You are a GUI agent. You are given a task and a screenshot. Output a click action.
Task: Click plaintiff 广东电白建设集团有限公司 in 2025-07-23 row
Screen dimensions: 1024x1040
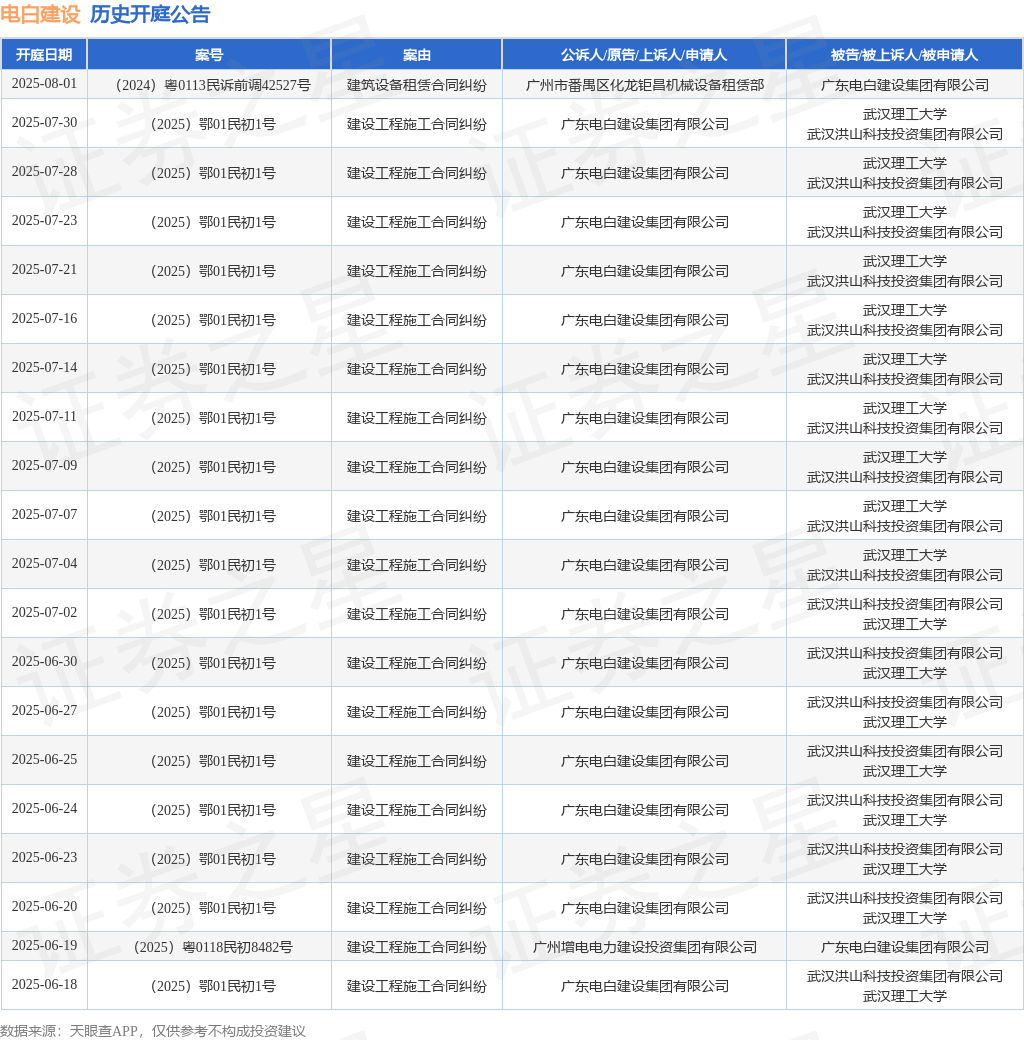click(645, 222)
